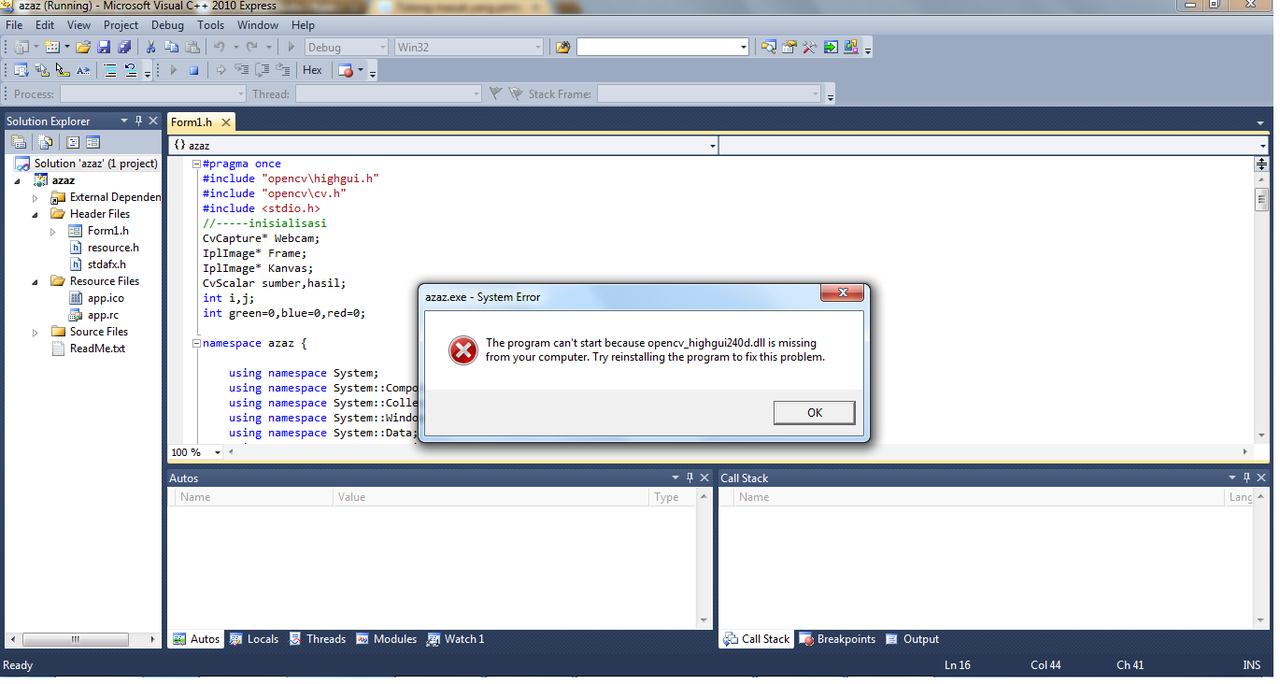Screen dimensions: 1280x684
Task: Click Solution Explorer Properties icon
Action: [18, 142]
